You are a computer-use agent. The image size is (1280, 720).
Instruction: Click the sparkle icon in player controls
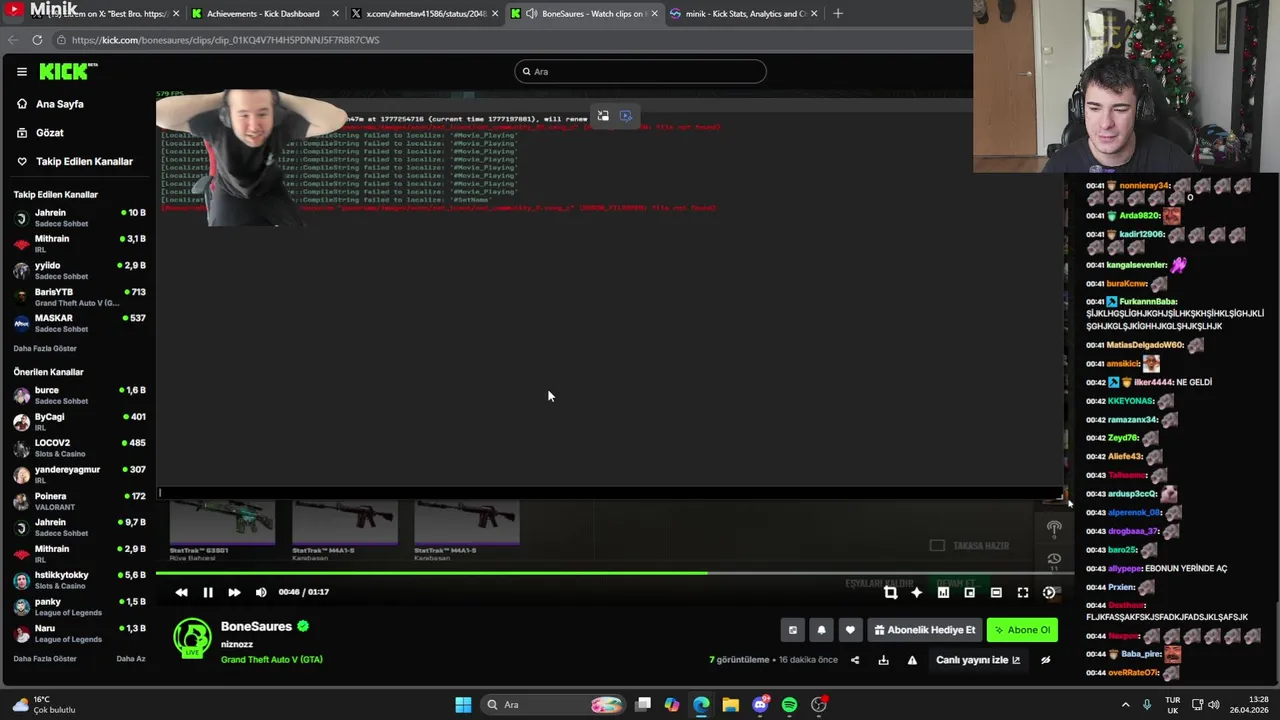click(916, 592)
